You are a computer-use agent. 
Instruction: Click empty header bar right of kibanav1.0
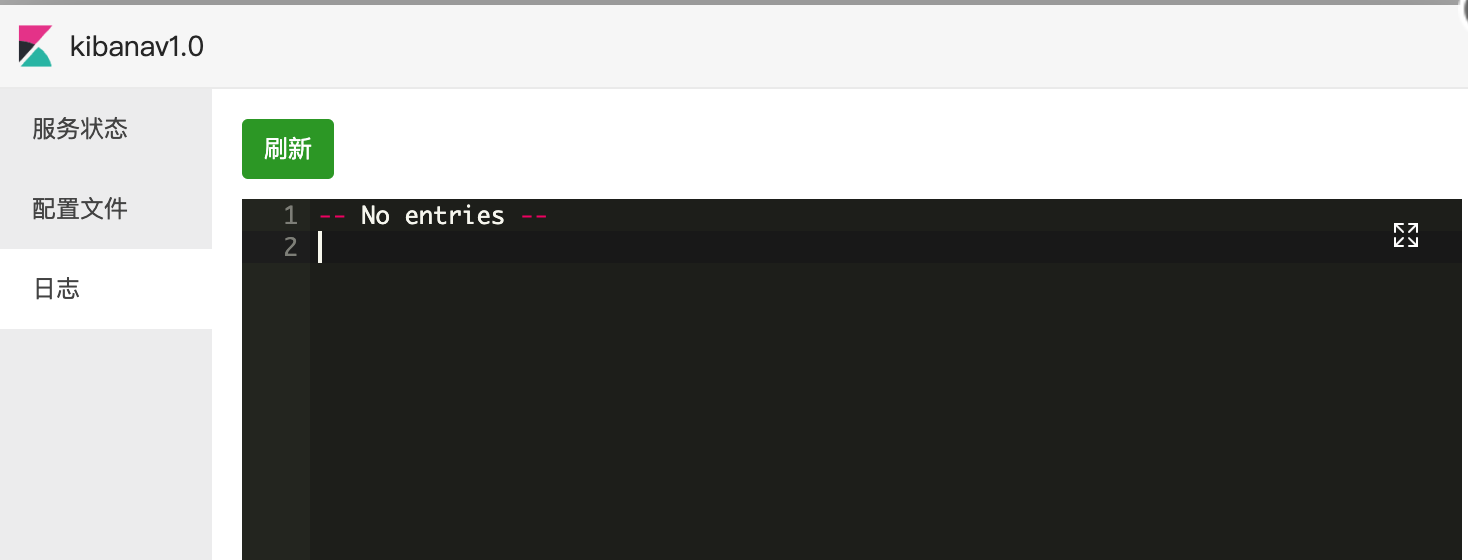pos(830,46)
